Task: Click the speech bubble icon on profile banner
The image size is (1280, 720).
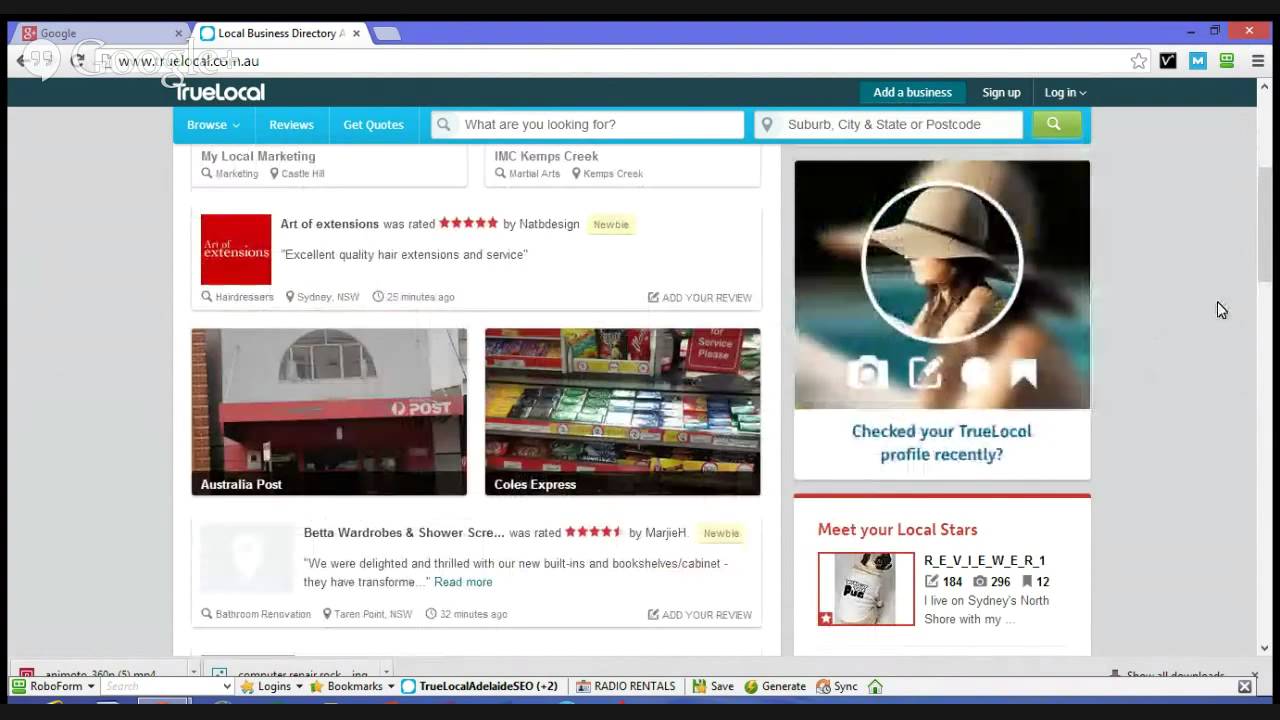Action: pos(975,374)
